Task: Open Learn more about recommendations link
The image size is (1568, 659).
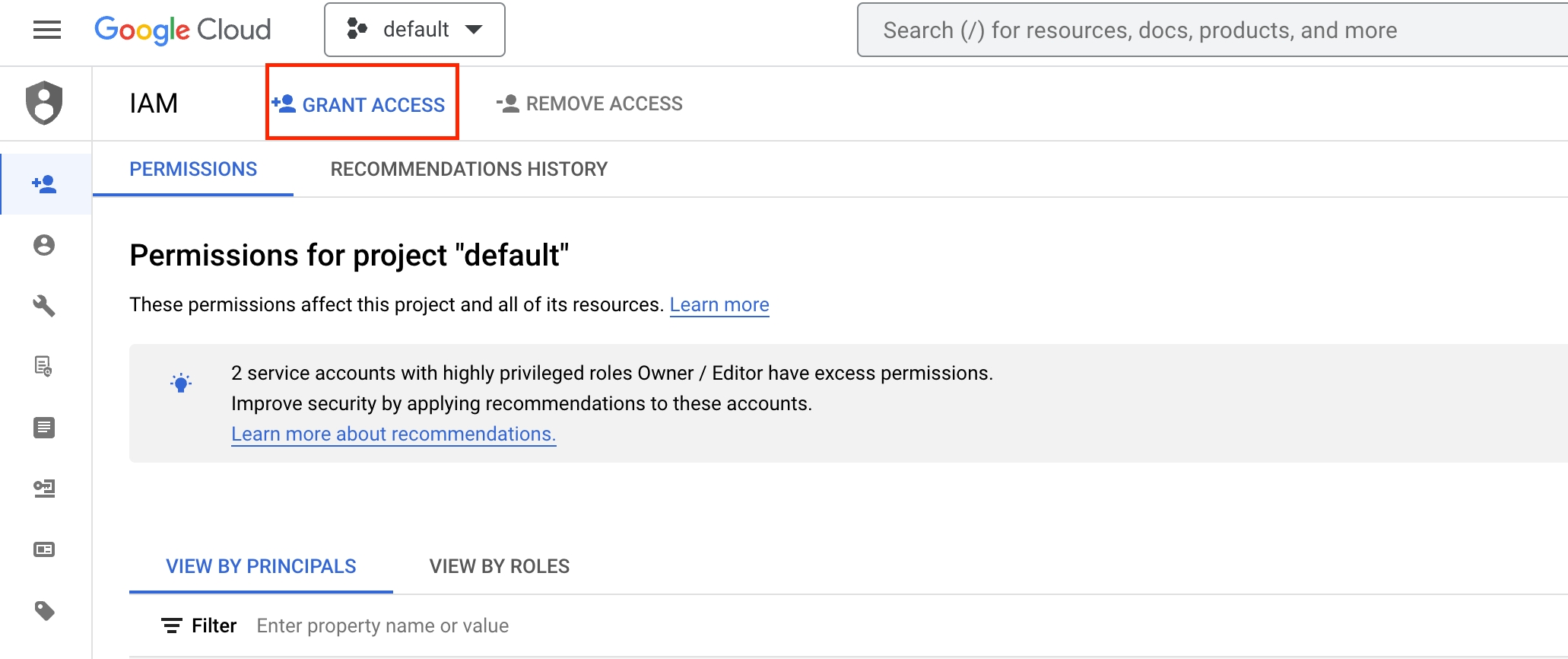Action: pos(393,434)
